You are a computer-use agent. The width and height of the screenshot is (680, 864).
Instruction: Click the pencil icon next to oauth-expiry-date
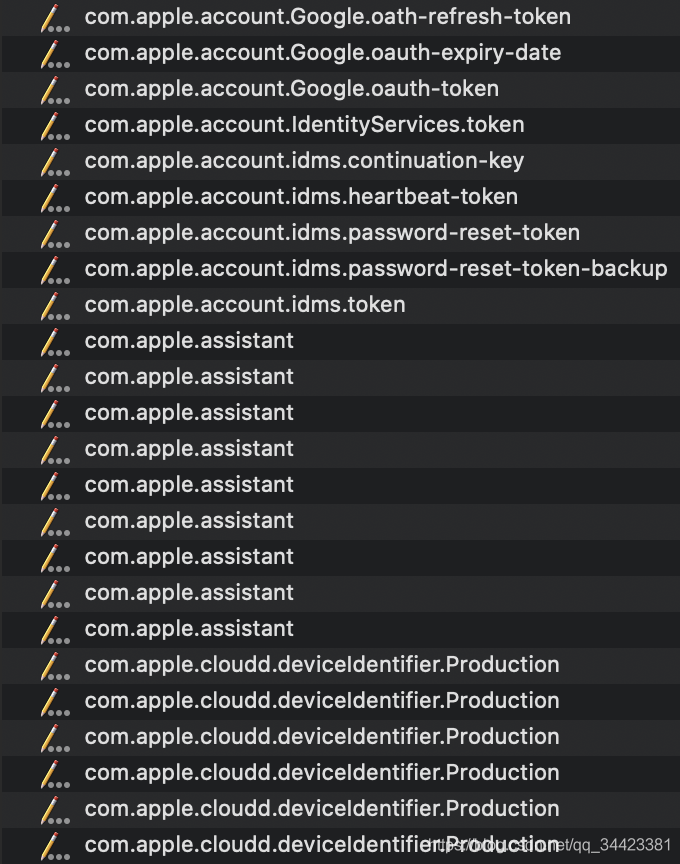point(55,55)
